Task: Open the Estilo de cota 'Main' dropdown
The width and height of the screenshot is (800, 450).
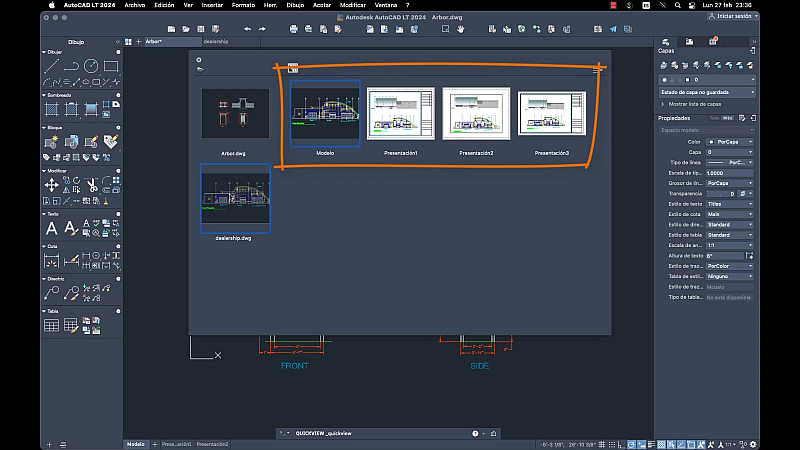Action: point(730,214)
